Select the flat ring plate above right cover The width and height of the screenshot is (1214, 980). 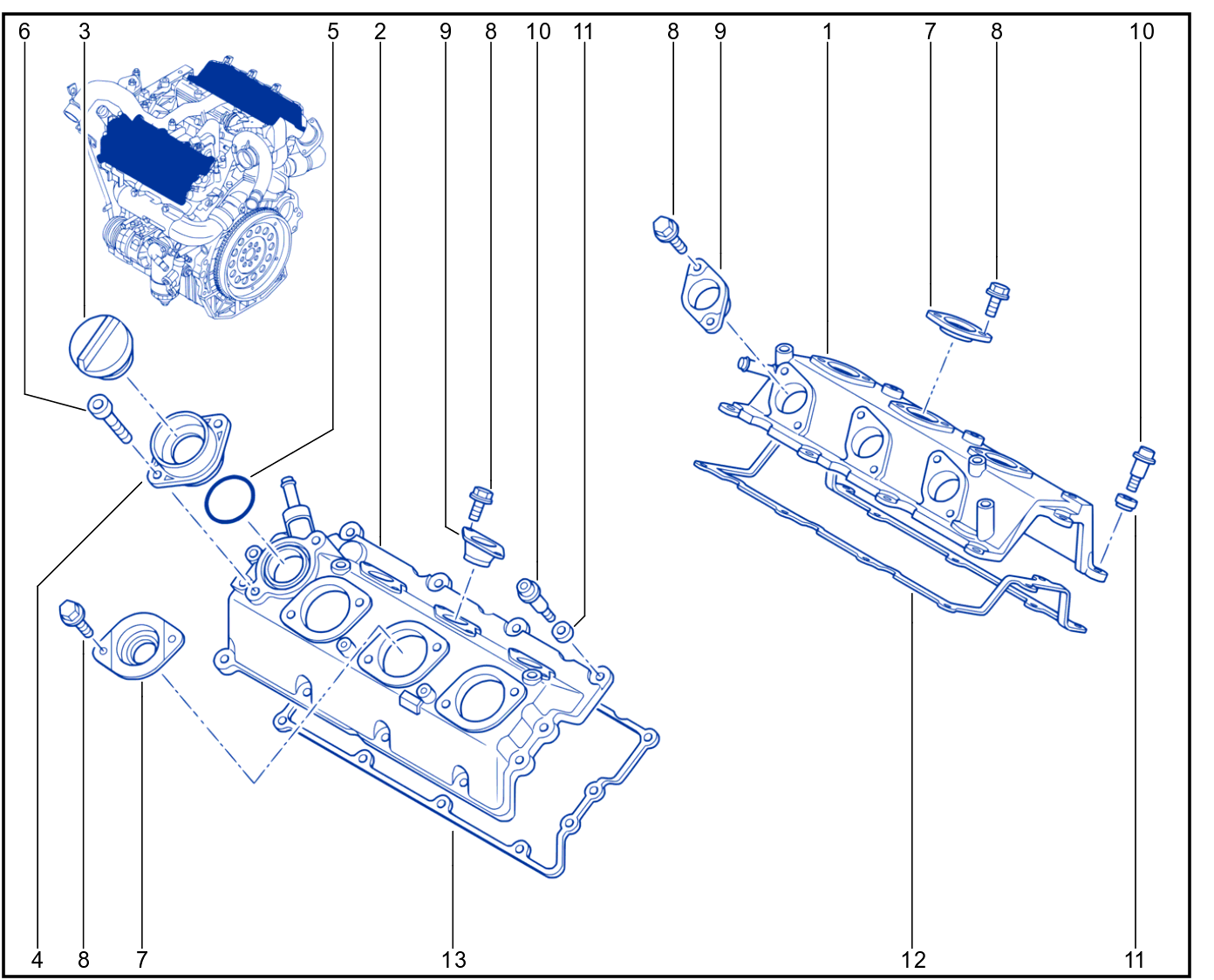tap(958, 325)
